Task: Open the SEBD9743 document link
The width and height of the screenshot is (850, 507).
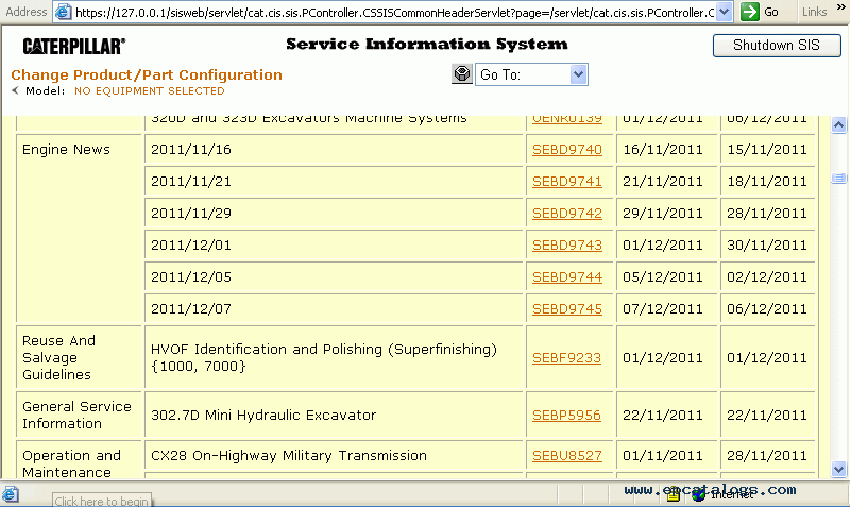Action: click(x=566, y=246)
